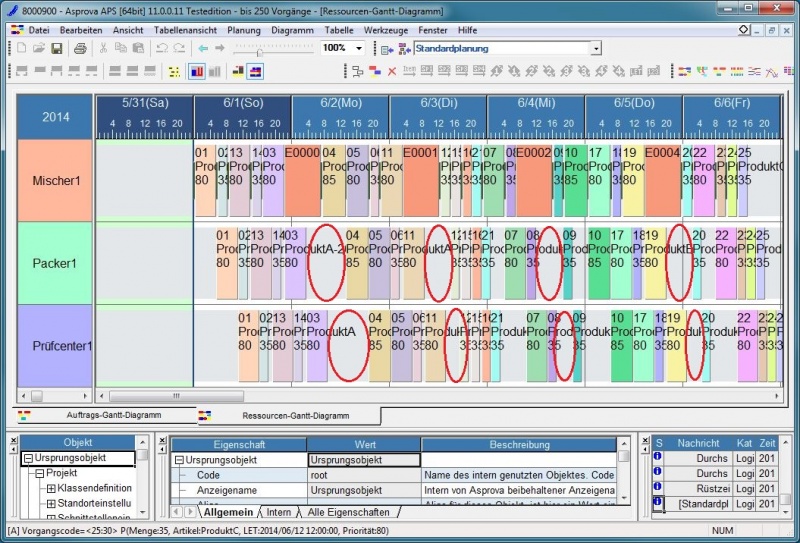
Task: Click the Mischer1 resource row header
Action: pos(55,181)
